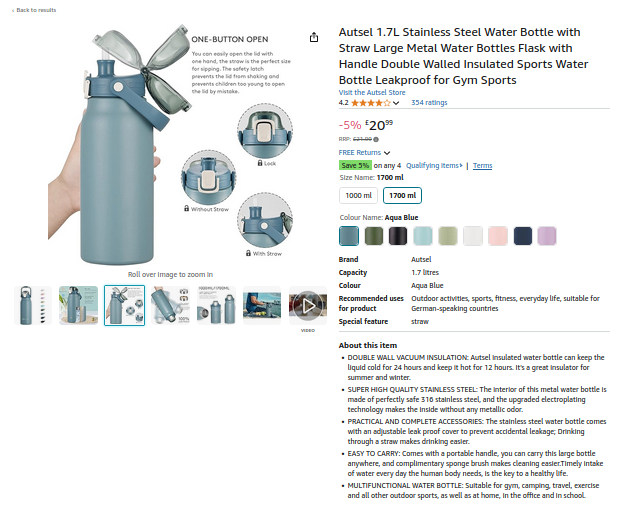Select the white colour swatch
Viewport: 620px width, 507px height.
472,236
